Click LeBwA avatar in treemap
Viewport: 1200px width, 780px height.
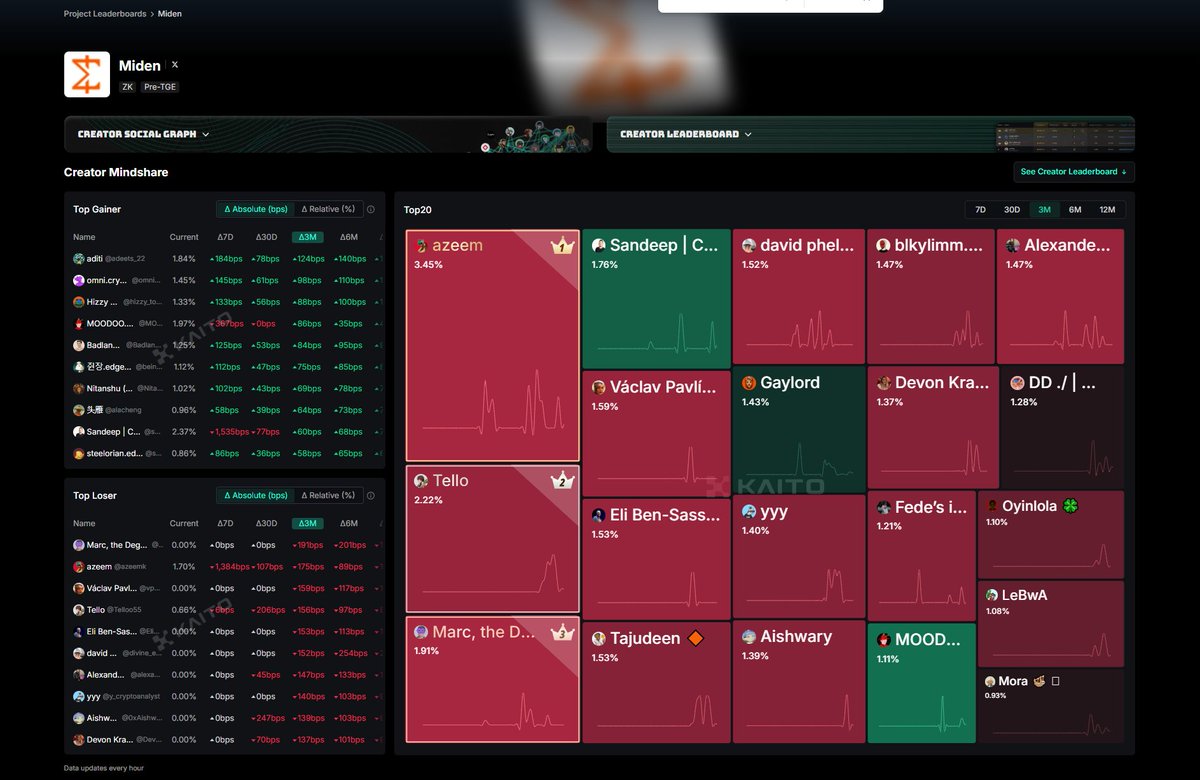coord(991,595)
